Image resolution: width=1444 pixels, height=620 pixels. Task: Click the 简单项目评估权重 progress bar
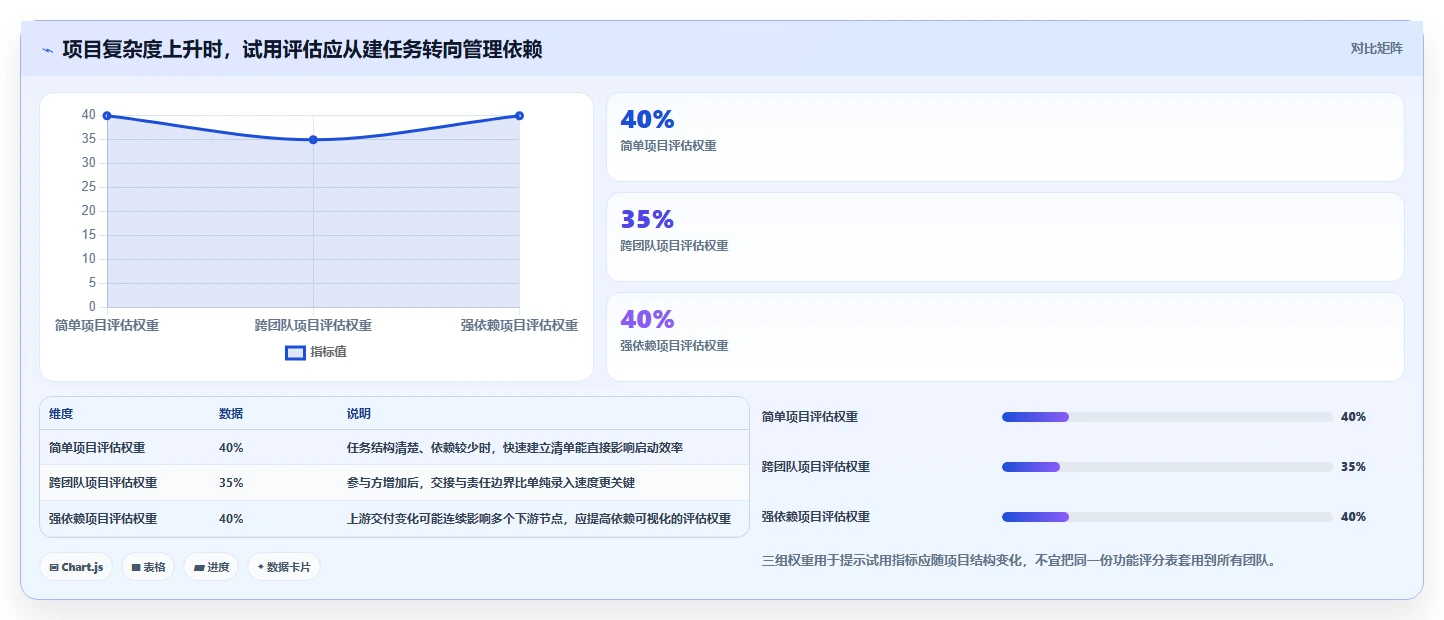click(x=1167, y=417)
